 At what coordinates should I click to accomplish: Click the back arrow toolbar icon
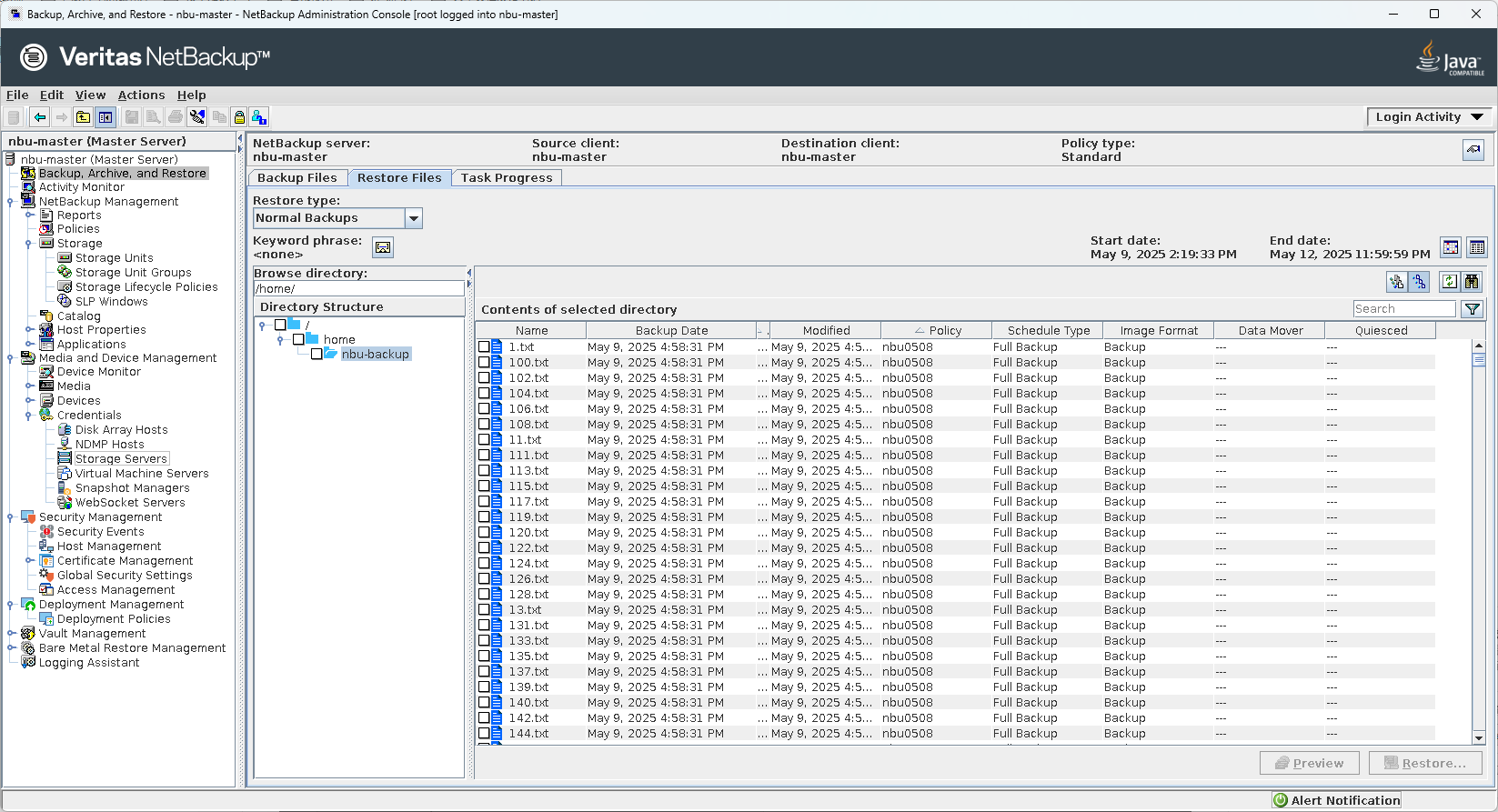click(x=39, y=117)
